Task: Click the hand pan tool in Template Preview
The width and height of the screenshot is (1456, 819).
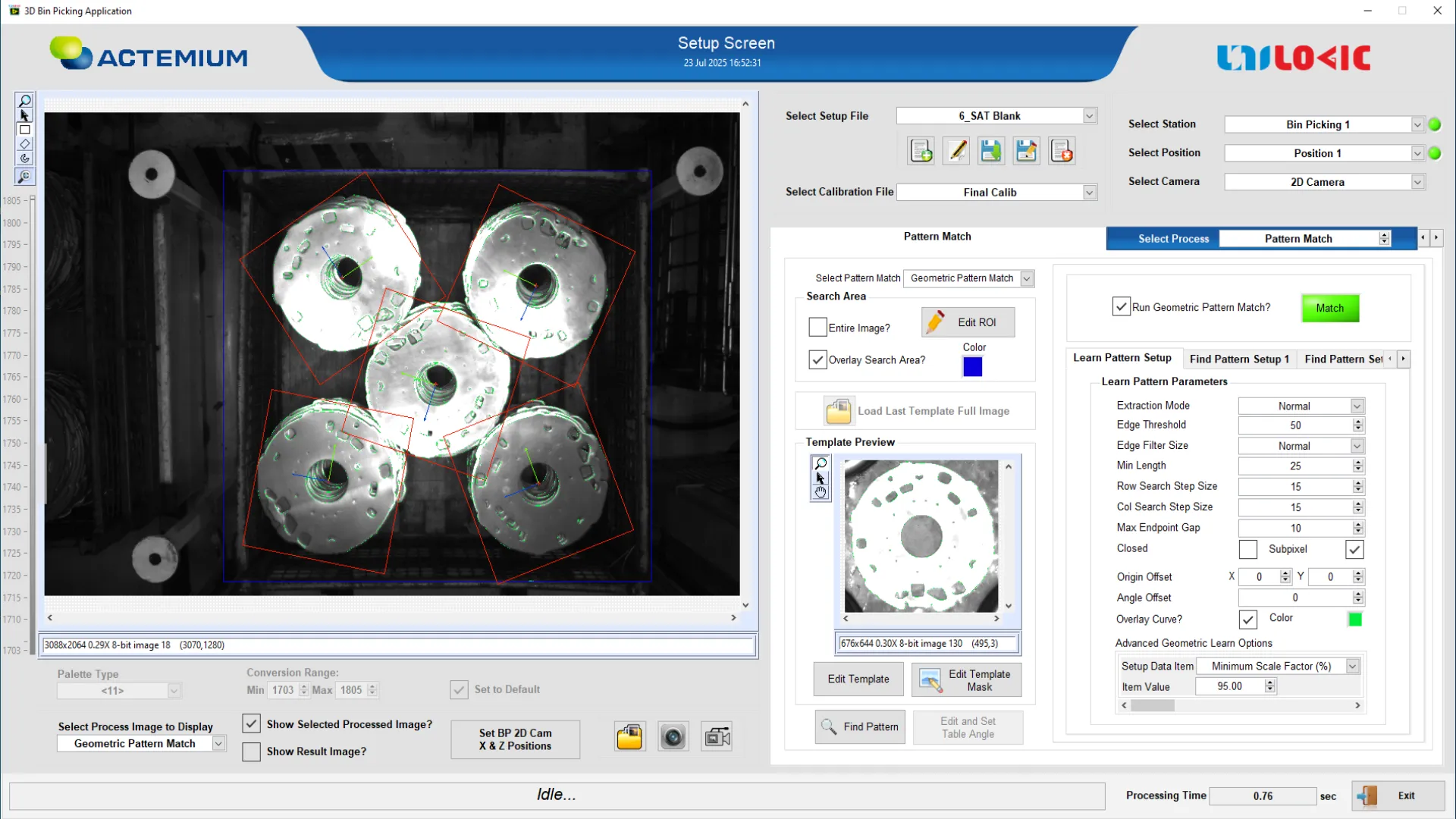Action: click(x=821, y=493)
